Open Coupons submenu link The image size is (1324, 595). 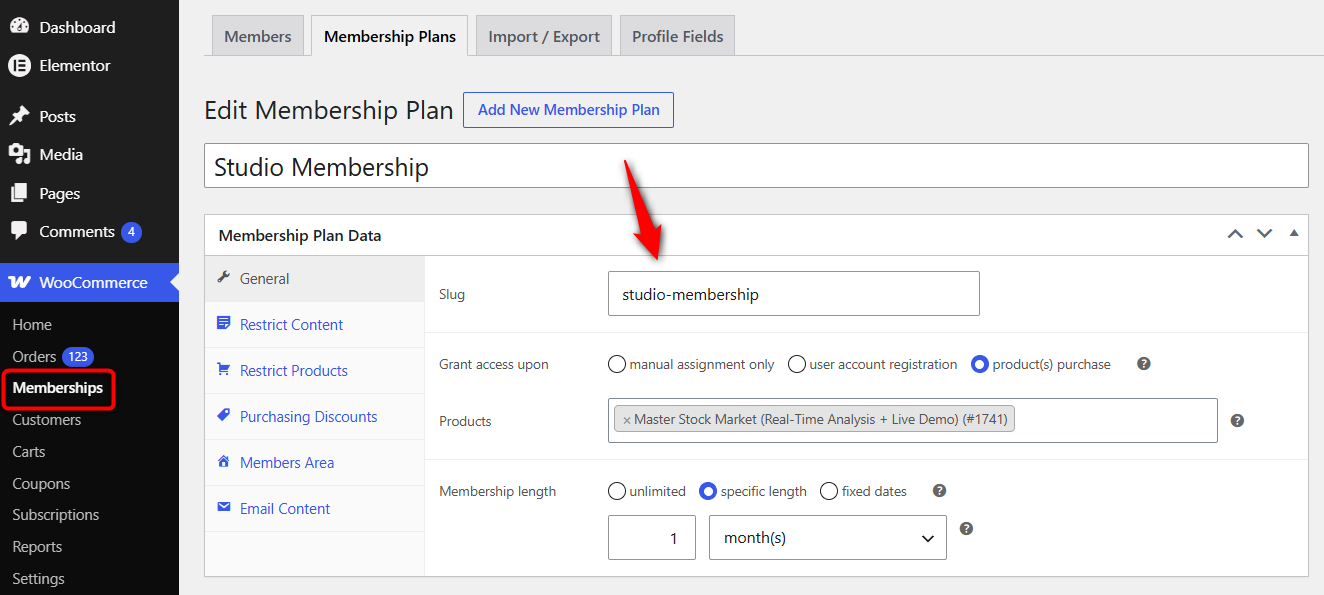tap(41, 484)
